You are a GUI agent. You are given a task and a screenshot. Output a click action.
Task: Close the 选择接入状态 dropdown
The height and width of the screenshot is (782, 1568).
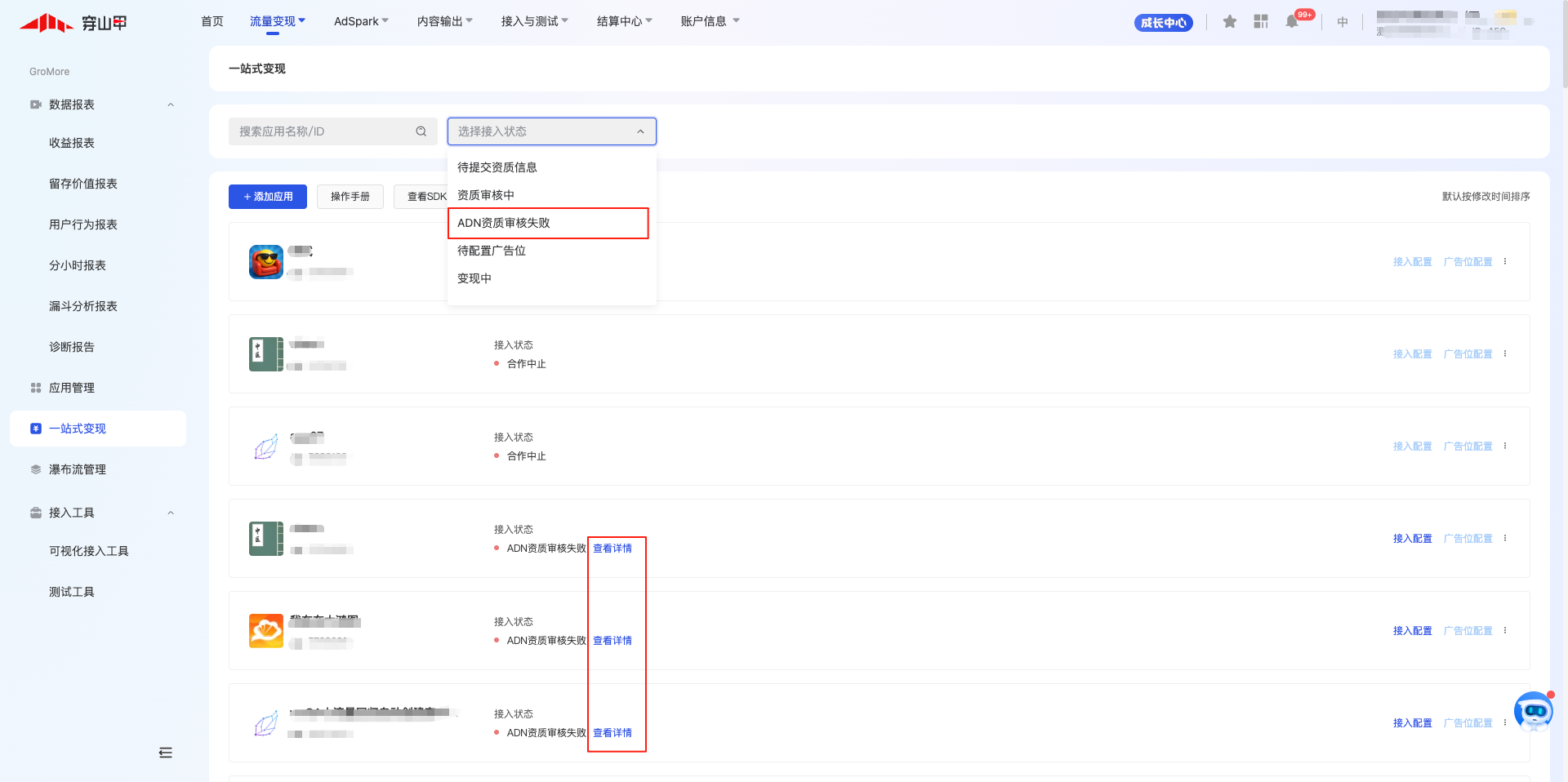click(x=640, y=131)
